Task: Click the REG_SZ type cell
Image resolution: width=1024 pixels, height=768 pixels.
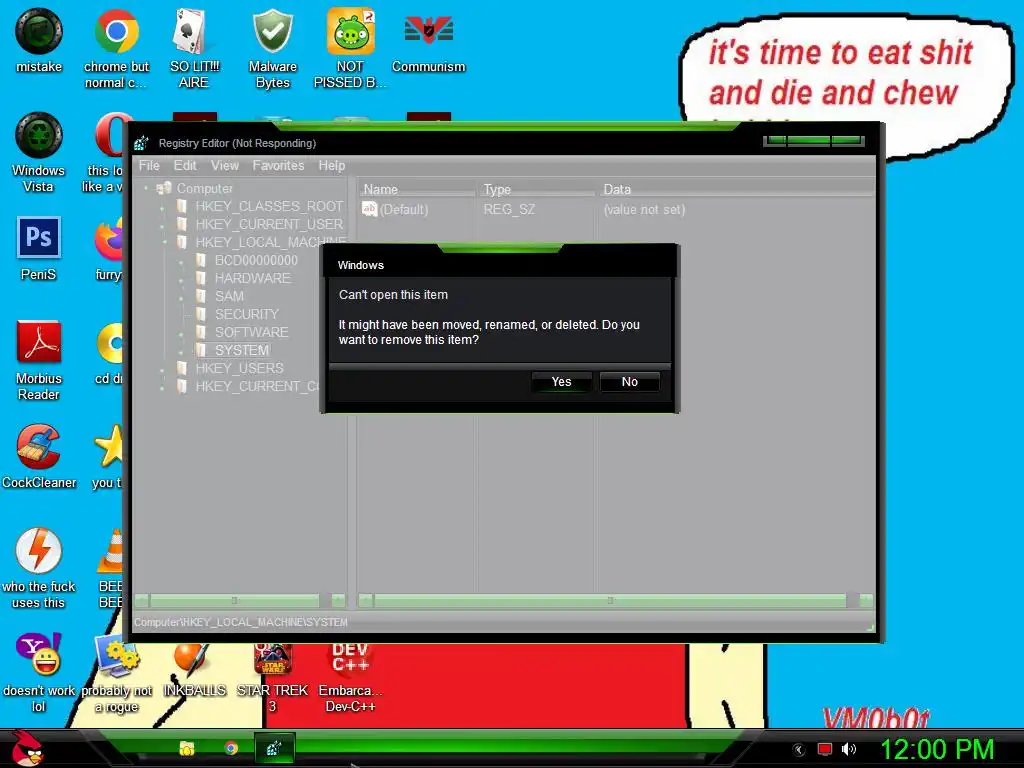Action: [509, 210]
